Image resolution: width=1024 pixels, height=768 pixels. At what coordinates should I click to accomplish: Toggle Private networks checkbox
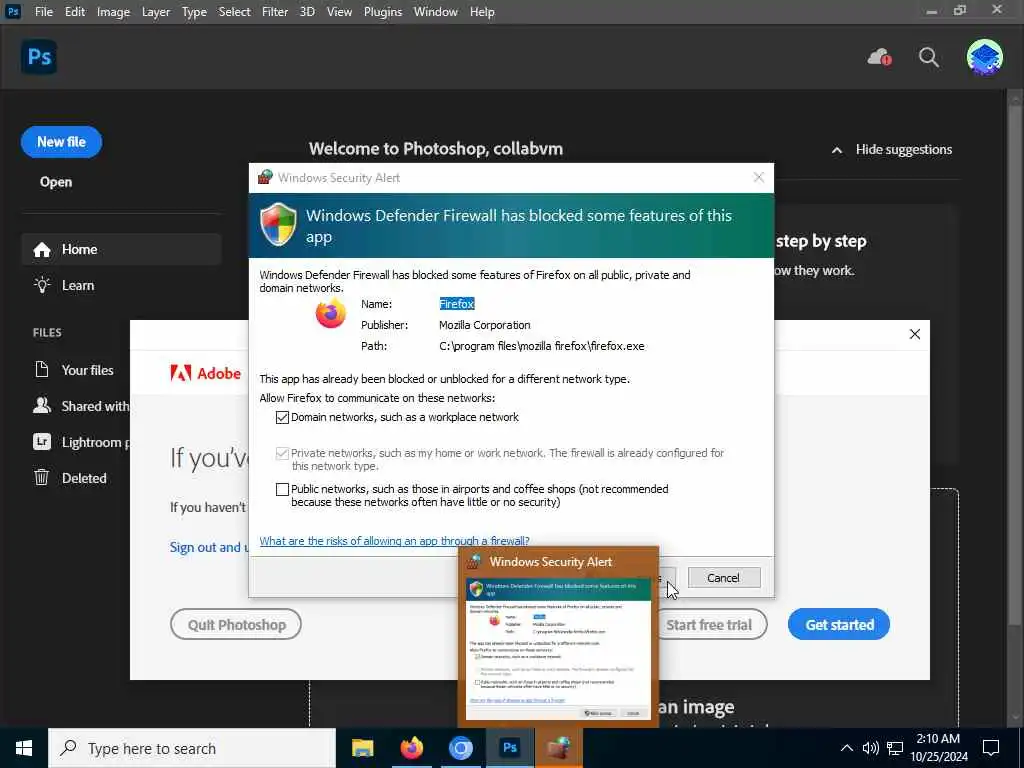[x=282, y=453]
